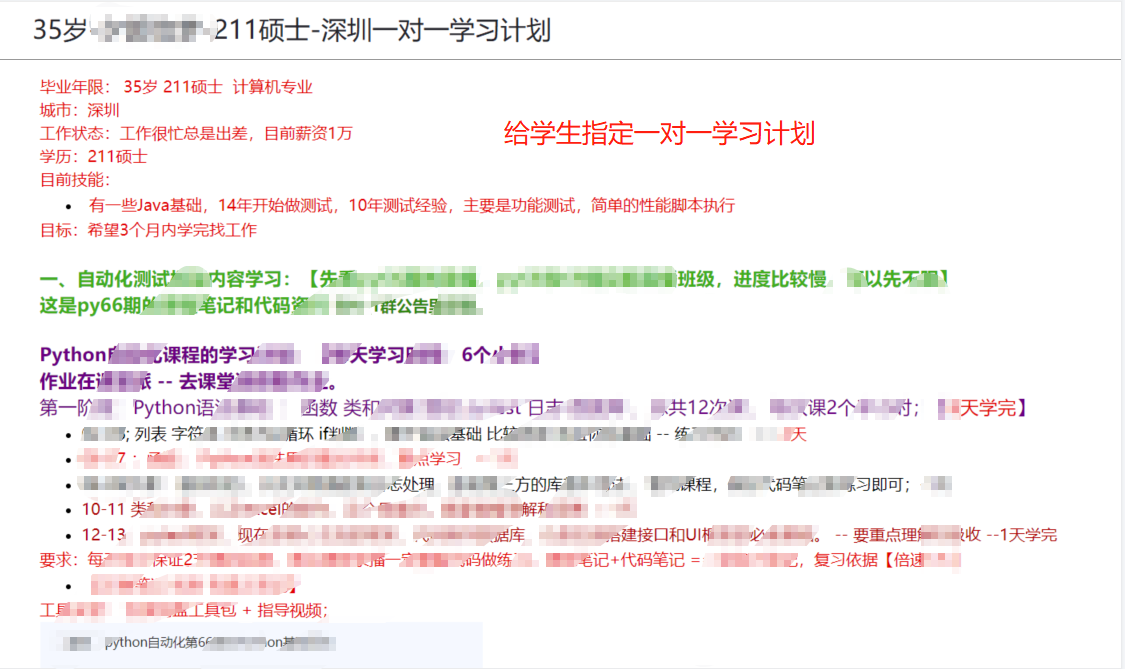Click the bullet about Java基础 and 10年测试经验
This screenshot has width=1125, height=669.
[411, 205]
